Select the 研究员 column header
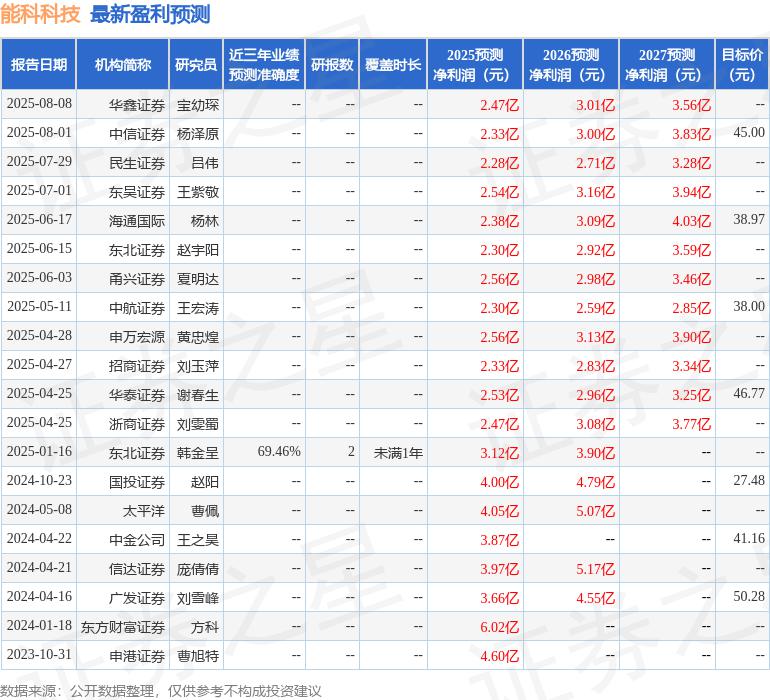Image resolution: width=770 pixels, height=700 pixels. 196,64
